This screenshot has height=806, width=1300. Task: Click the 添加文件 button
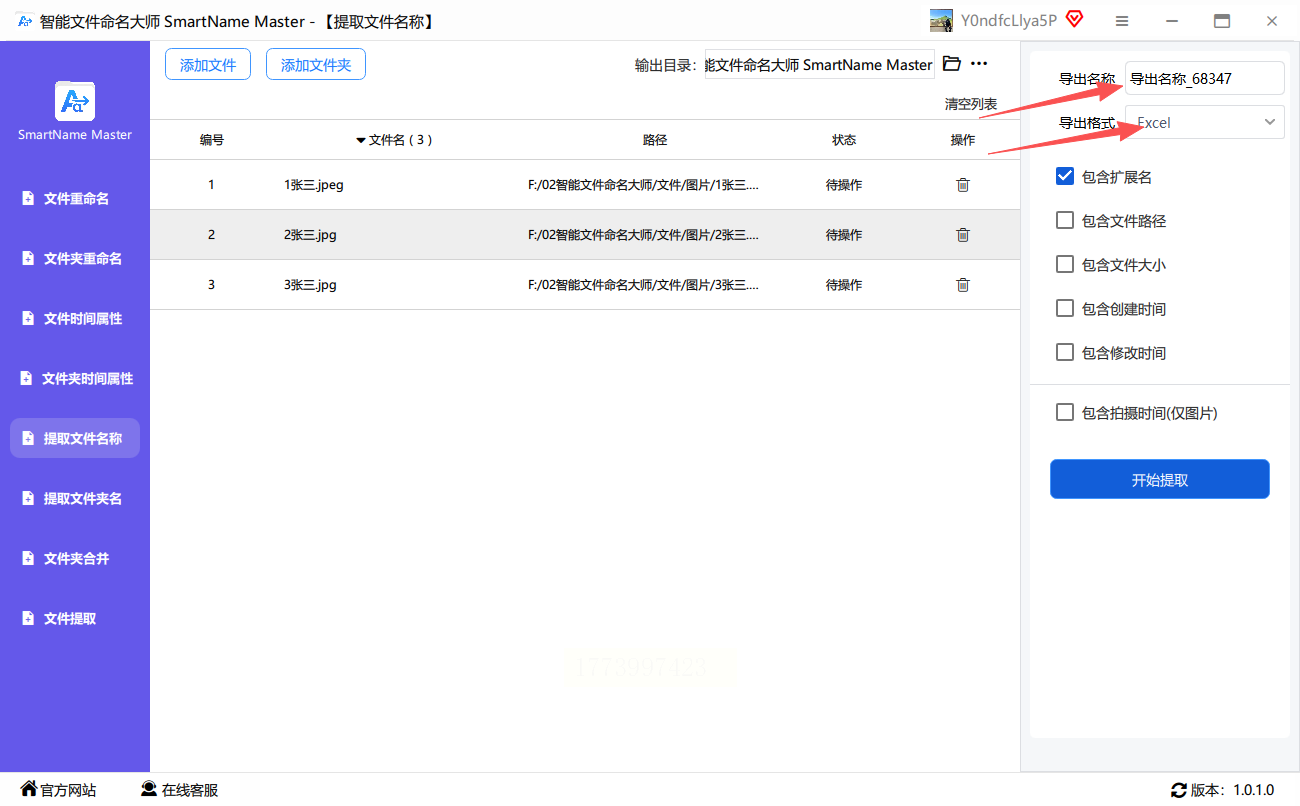click(208, 65)
